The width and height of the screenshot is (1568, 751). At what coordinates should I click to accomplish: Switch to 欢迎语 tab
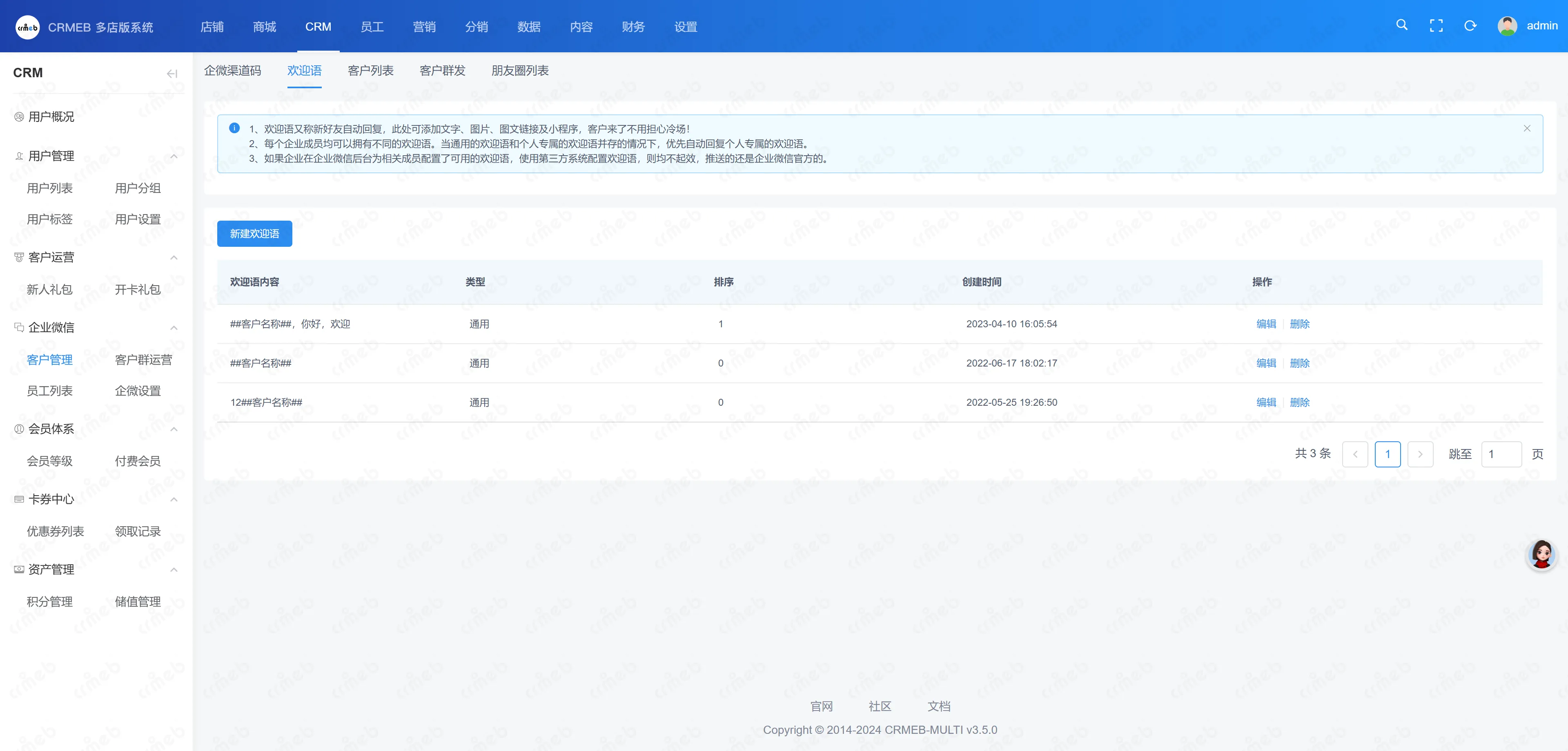pyautogui.click(x=304, y=71)
